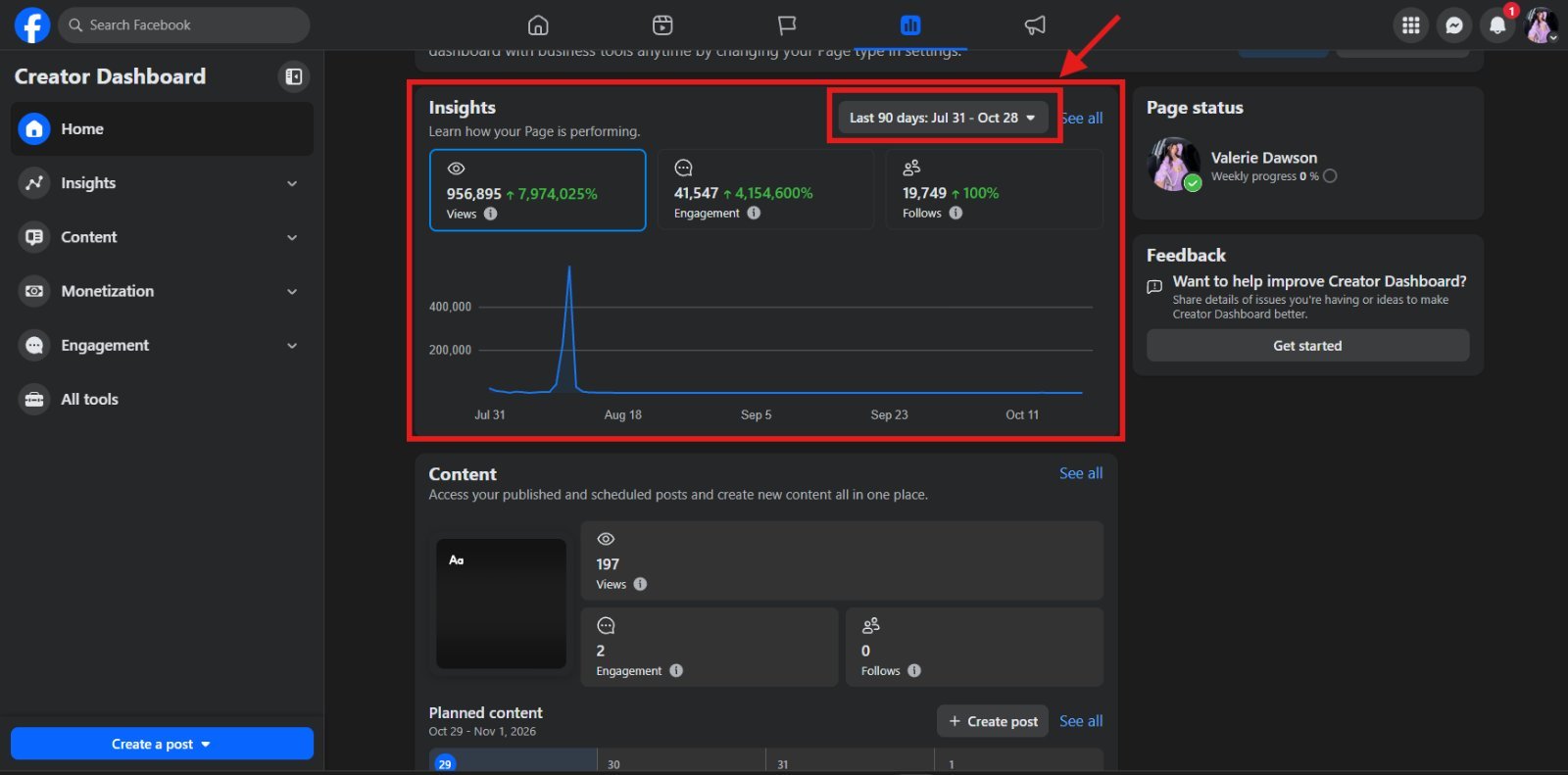The width and height of the screenshot is (1568, 775).
Task: Open the Messenger icon
Action: pos(1454,25)
